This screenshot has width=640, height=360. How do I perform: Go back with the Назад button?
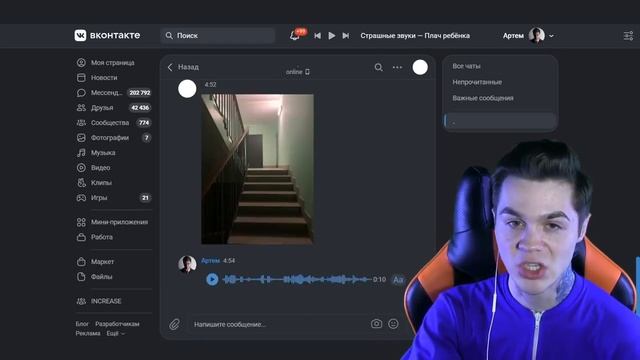pos(183,67)
